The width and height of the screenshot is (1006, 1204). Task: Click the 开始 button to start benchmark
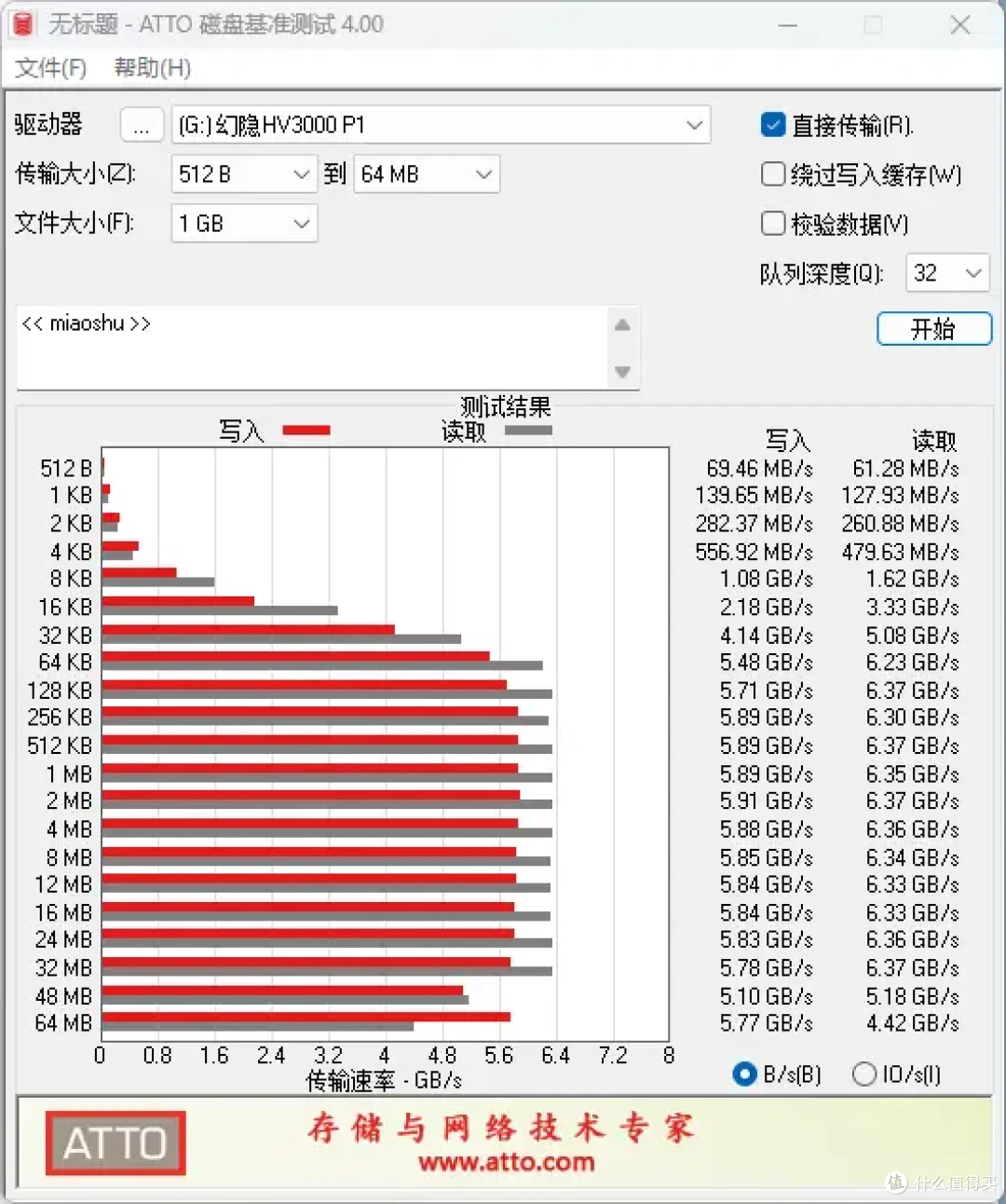coord(933,329)
